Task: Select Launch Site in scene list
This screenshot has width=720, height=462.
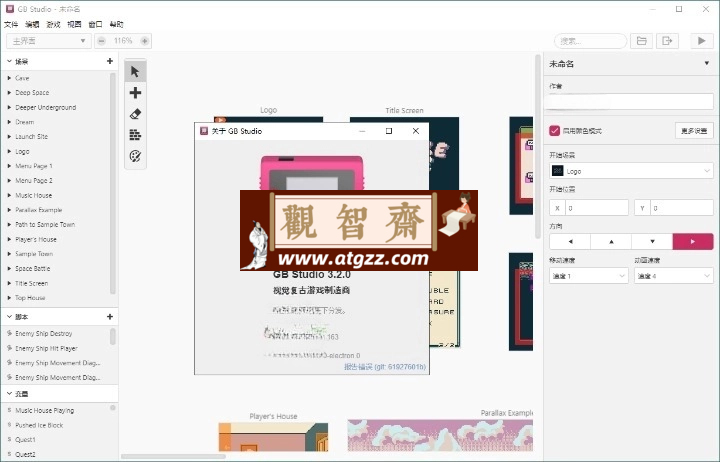Action: pos(32,136)
